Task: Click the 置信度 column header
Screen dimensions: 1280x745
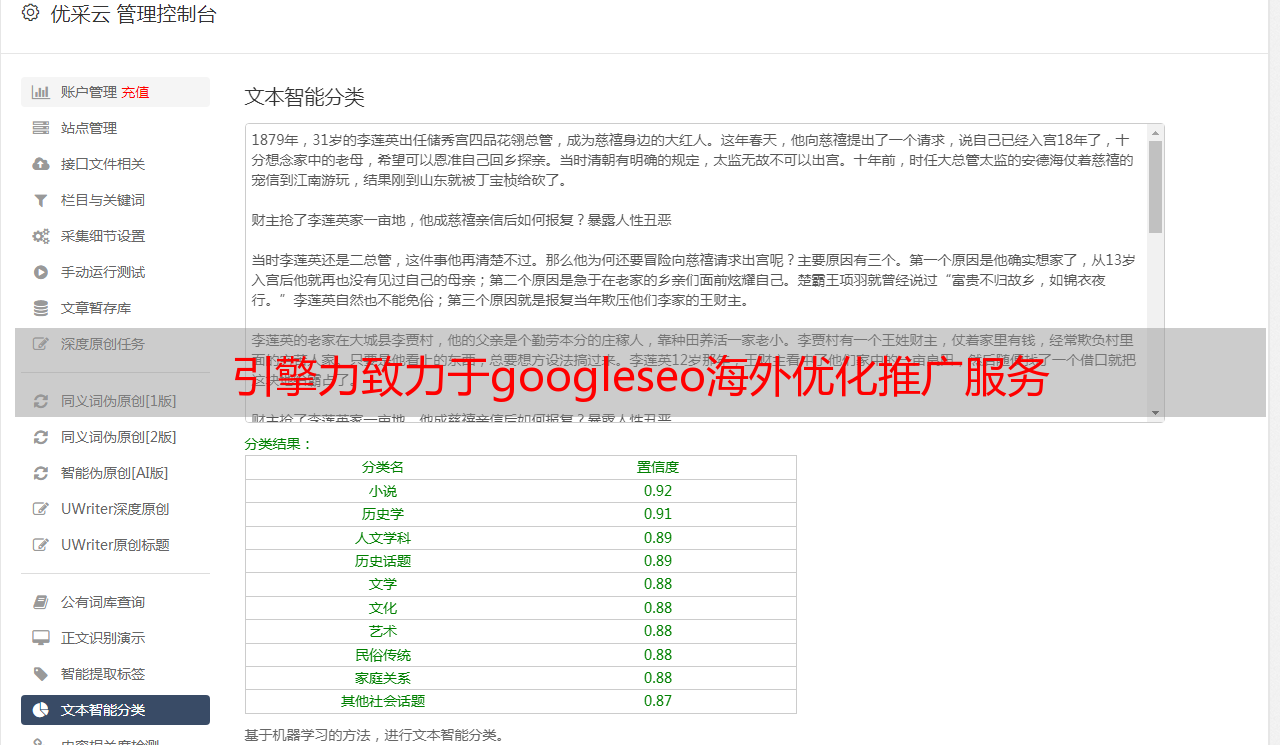Action: coord(658,467)
